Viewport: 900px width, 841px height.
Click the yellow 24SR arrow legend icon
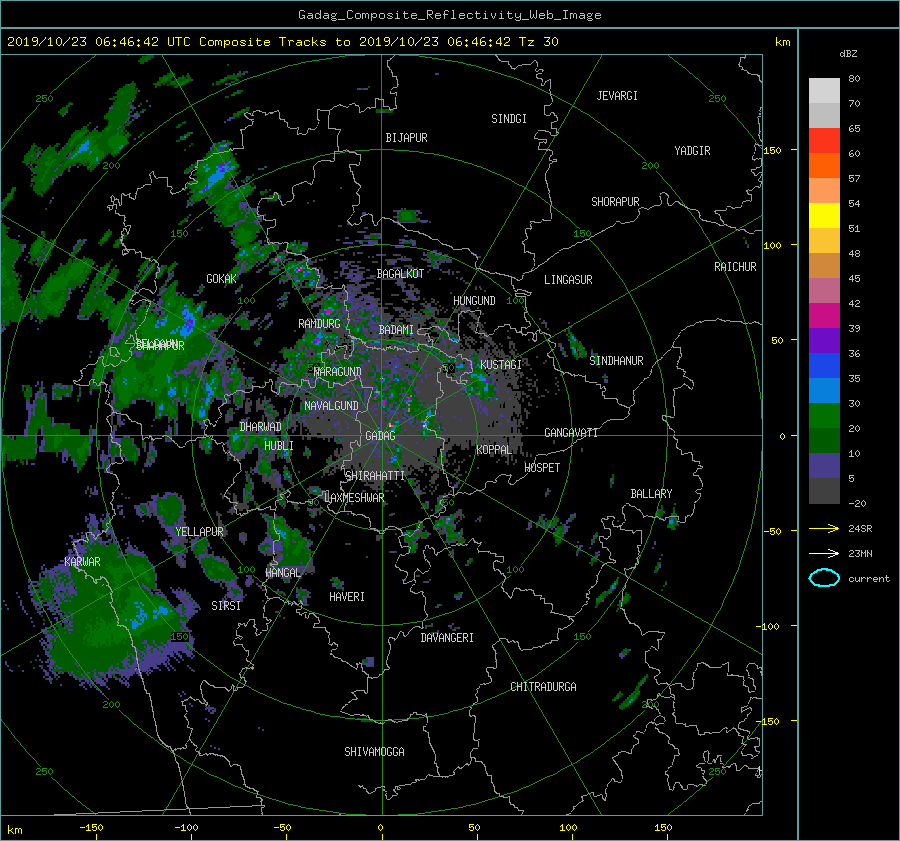tap(824, 528)
